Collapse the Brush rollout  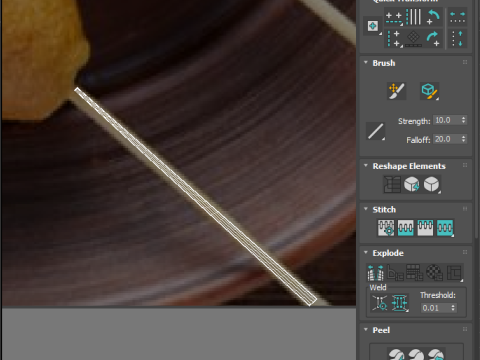coord(366,62)
